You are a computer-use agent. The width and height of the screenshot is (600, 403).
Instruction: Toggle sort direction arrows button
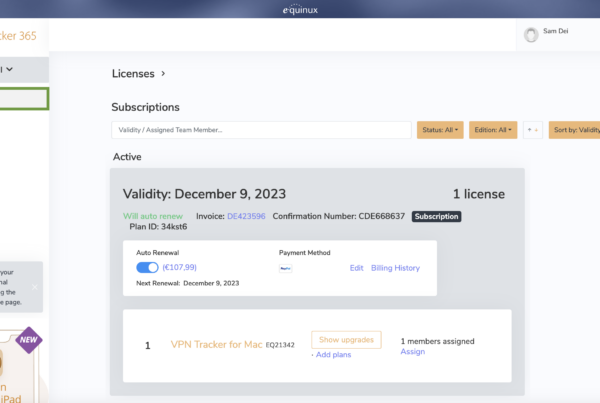[x=533, y=130]
